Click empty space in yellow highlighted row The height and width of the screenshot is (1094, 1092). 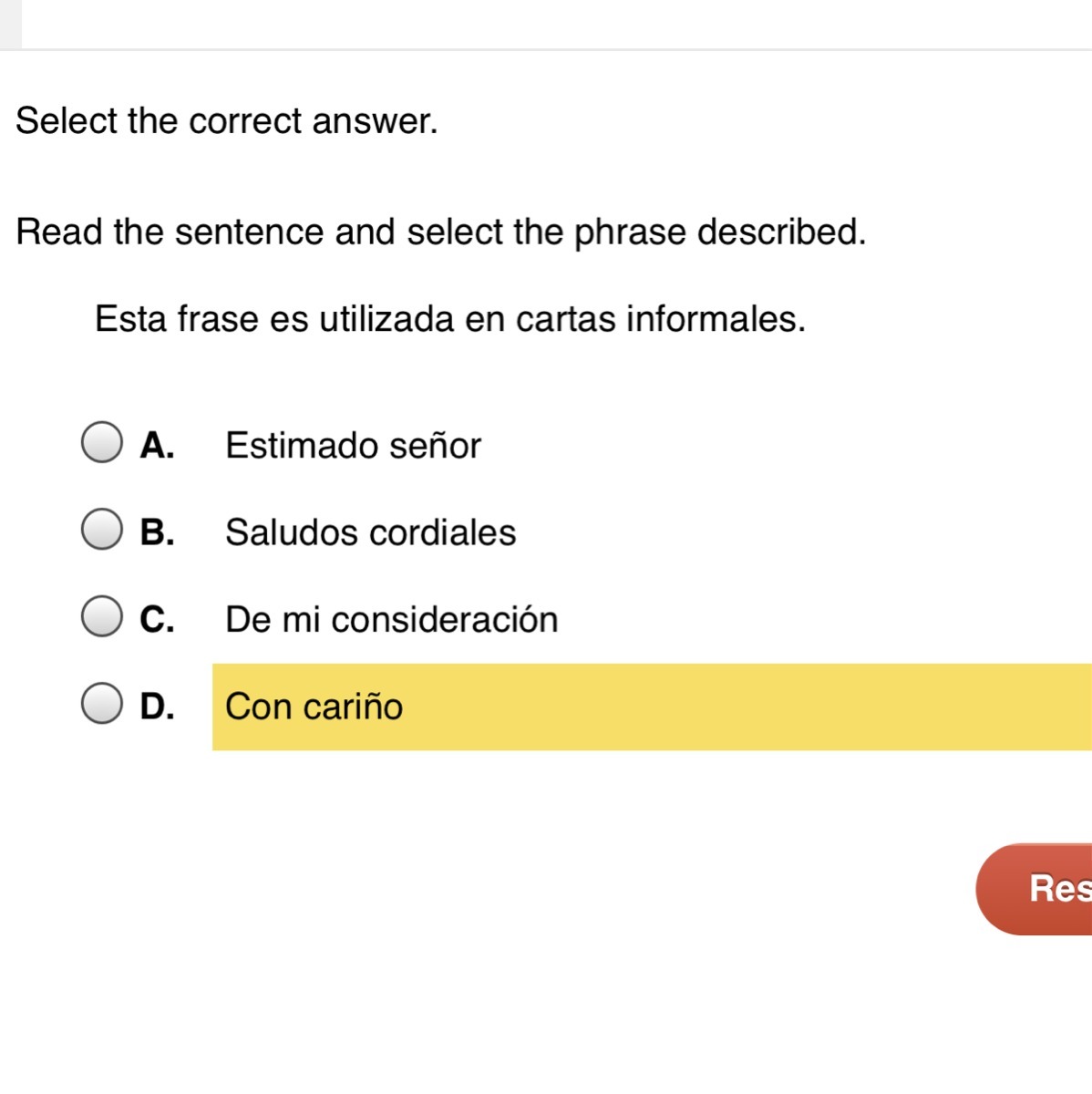click(729, 707)
